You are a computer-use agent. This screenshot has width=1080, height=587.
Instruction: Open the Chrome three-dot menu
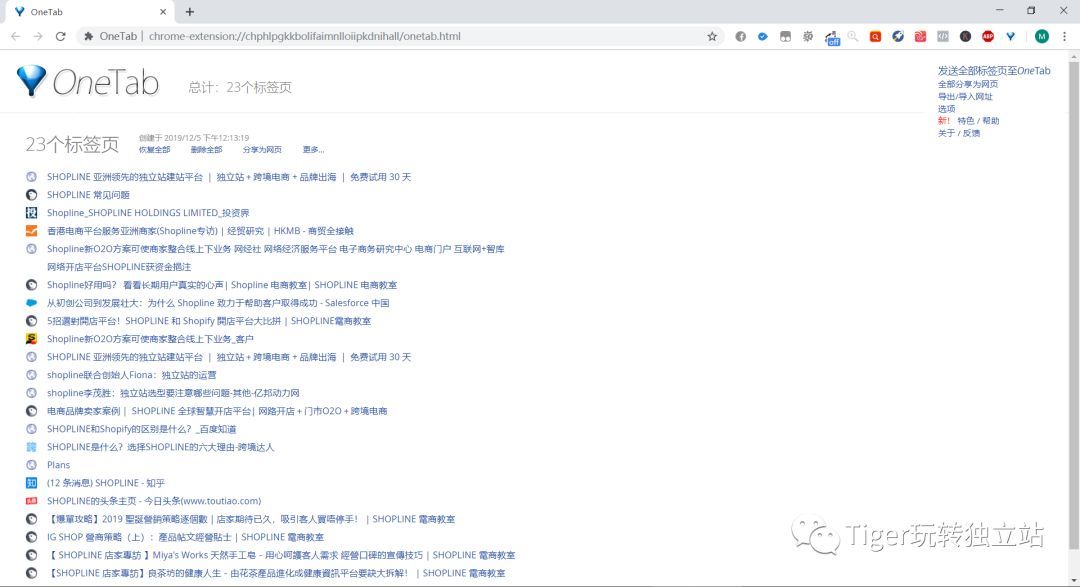1064,37
